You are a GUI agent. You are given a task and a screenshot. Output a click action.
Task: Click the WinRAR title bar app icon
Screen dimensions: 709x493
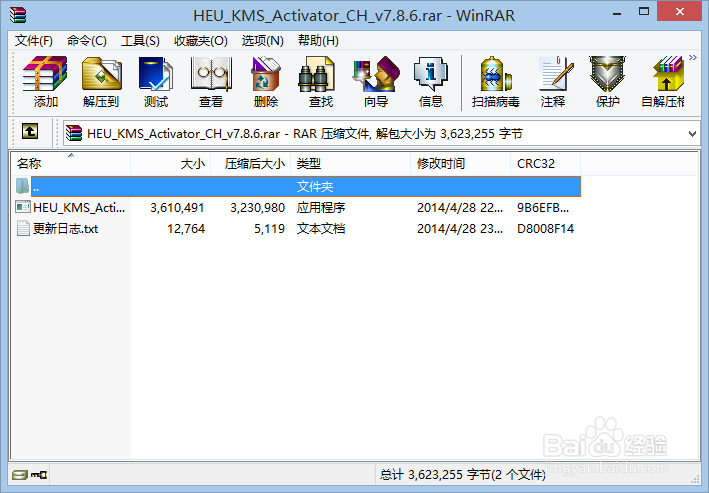tap(18, 15)
